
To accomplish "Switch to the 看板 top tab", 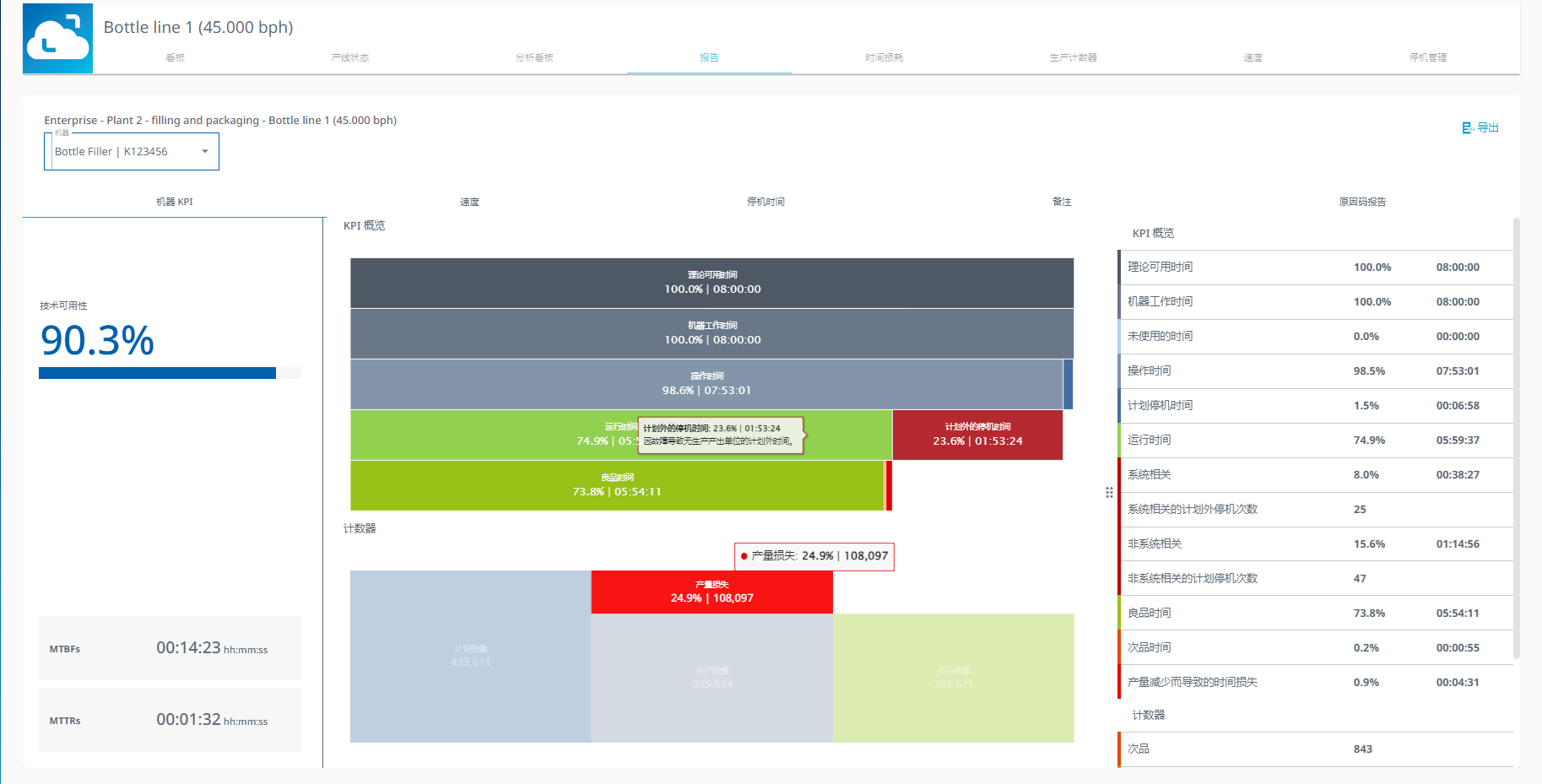I will click(x=175, y=57).
